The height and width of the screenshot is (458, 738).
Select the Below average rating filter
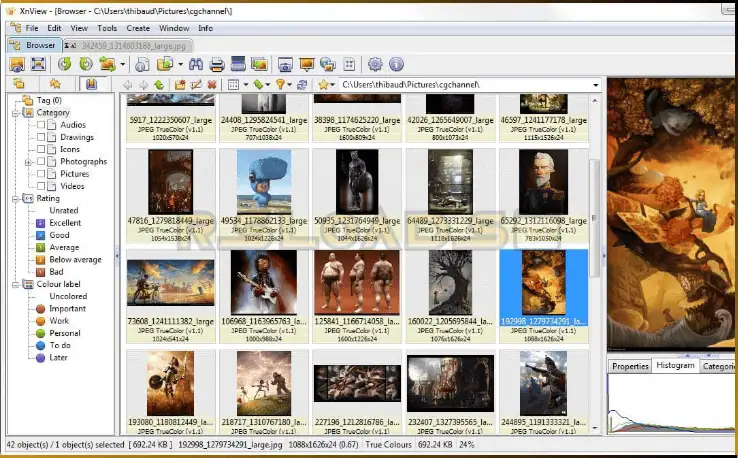pos(75,259)
